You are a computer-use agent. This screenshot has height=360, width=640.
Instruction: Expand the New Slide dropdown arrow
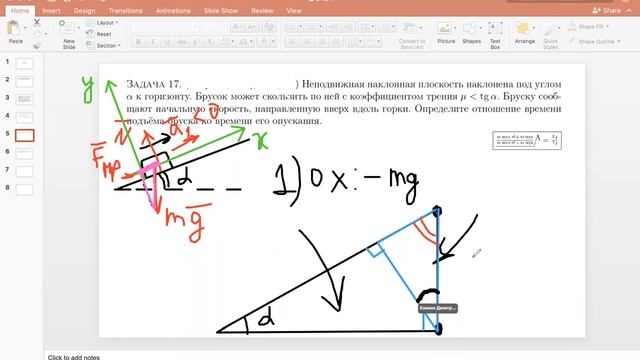click(78, 28)
